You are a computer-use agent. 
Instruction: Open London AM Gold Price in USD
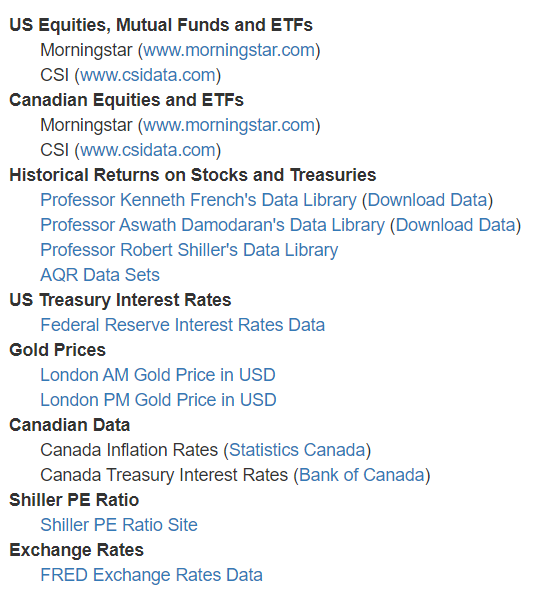click(x=158, y=375)
